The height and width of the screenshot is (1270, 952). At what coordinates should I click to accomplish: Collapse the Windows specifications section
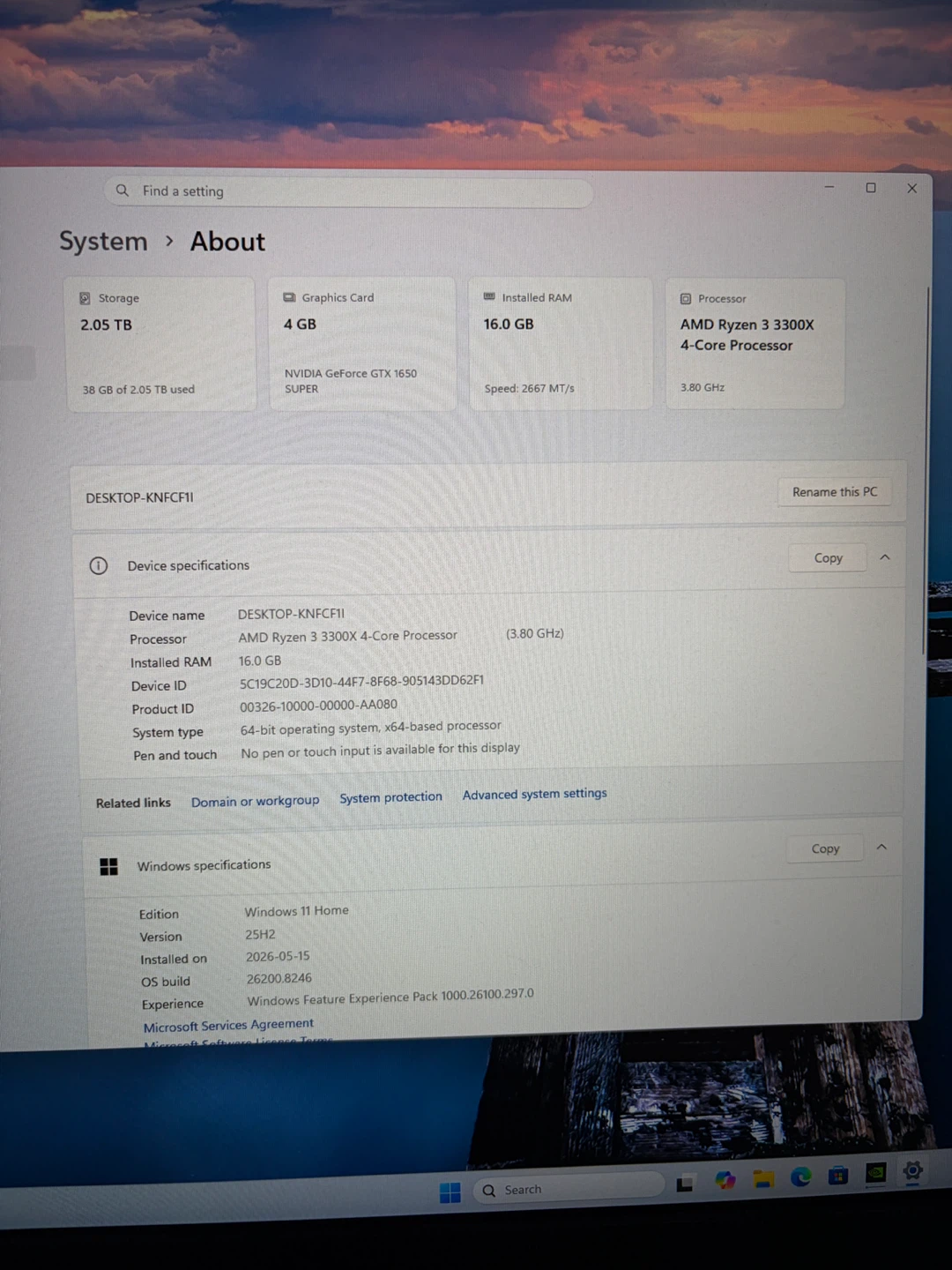coord(881,847)
